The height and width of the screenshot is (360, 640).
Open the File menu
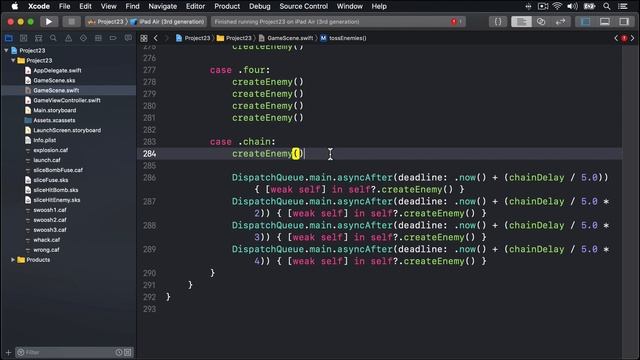pyautogui.click(x=64, y=6)
